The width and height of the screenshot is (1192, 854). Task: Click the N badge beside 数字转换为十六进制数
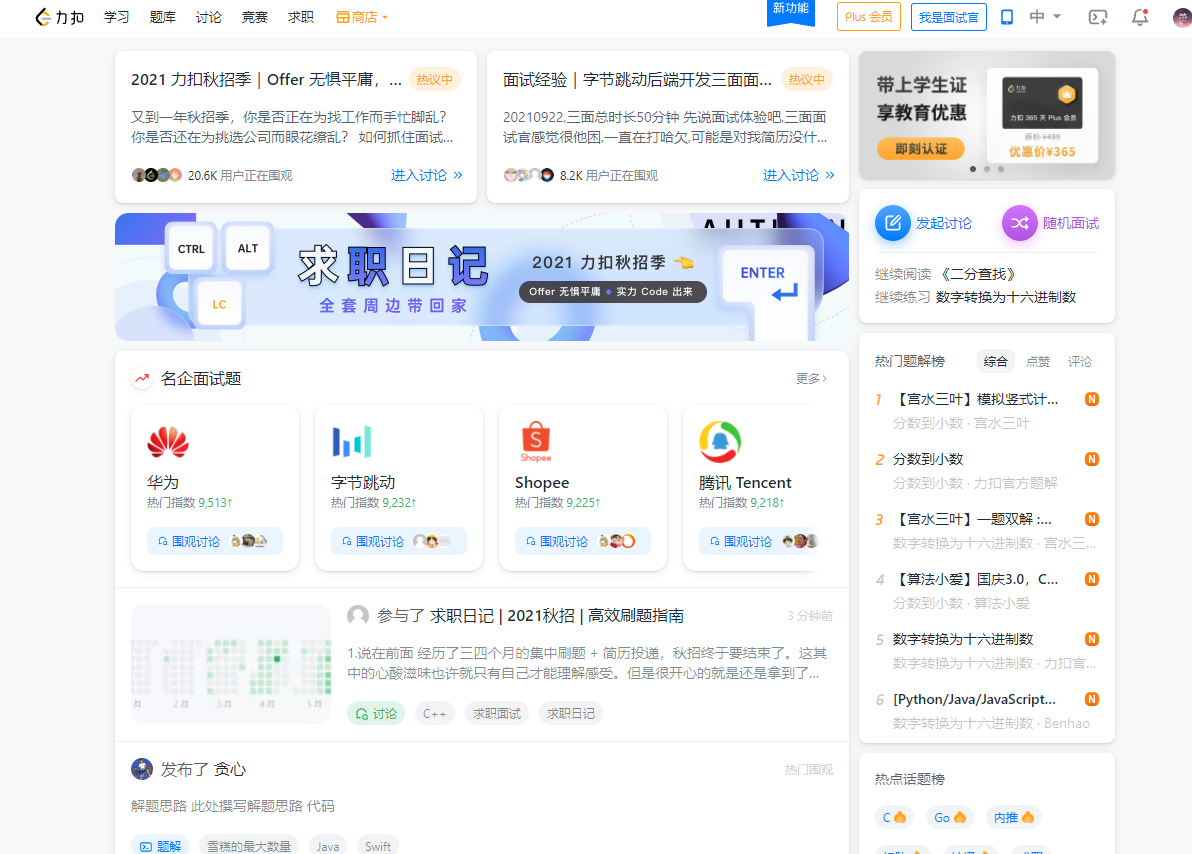[1092, 640]
